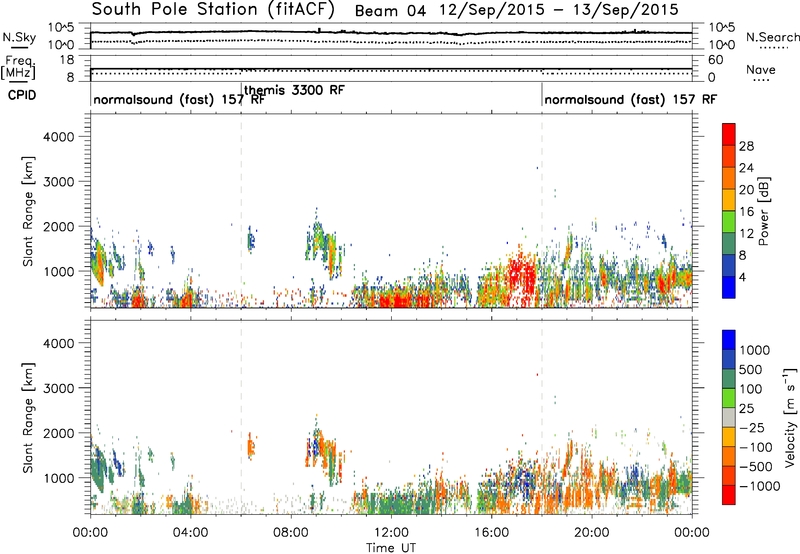The width and height of the screenshot is (800, 554).
Task: Click the '1000' tick on velocity scale
Action: click(x=755, y=350)
